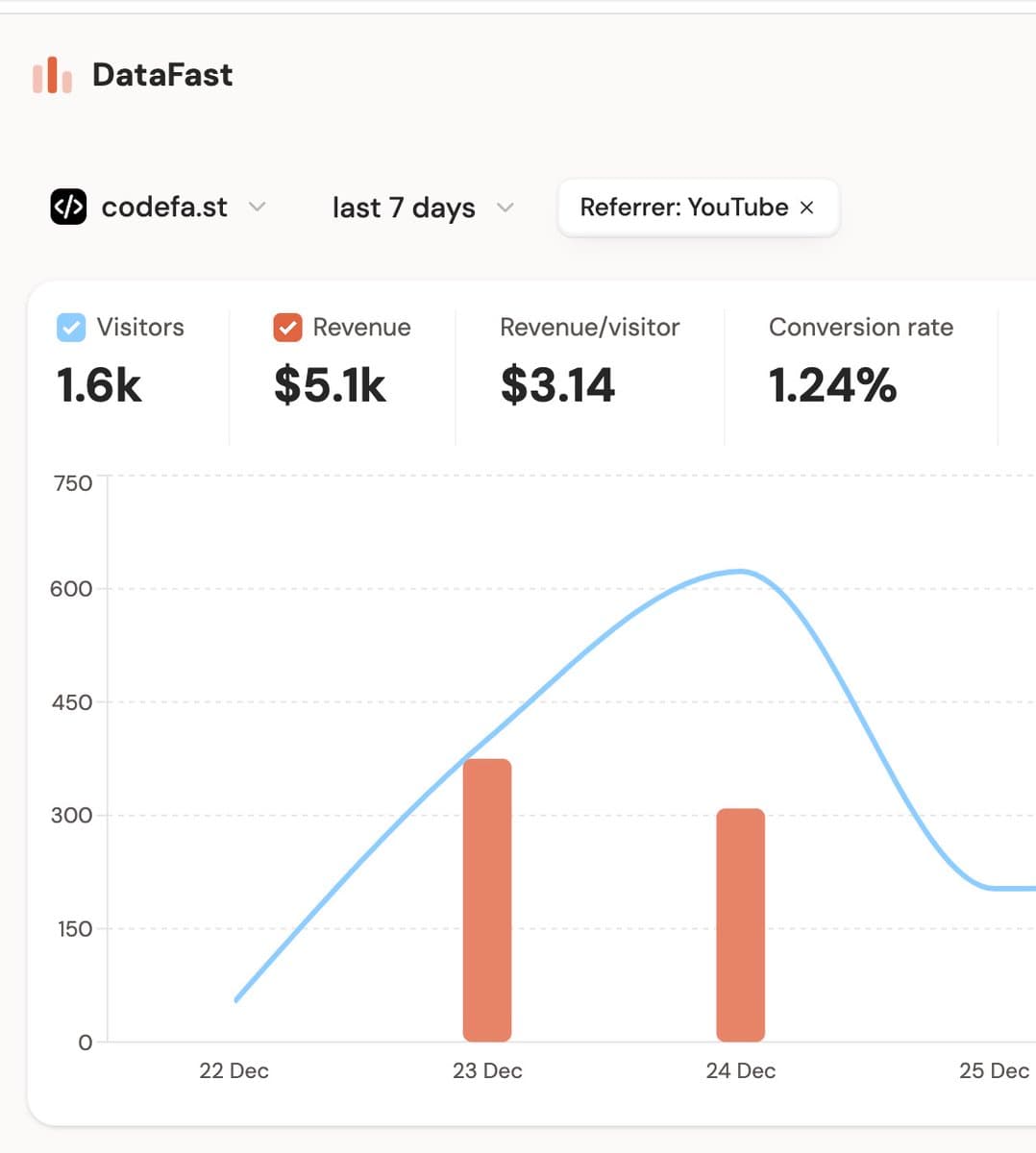Click the DataFast brand name
This screenshot has width=1036, height=1153.
pos(162,75)
